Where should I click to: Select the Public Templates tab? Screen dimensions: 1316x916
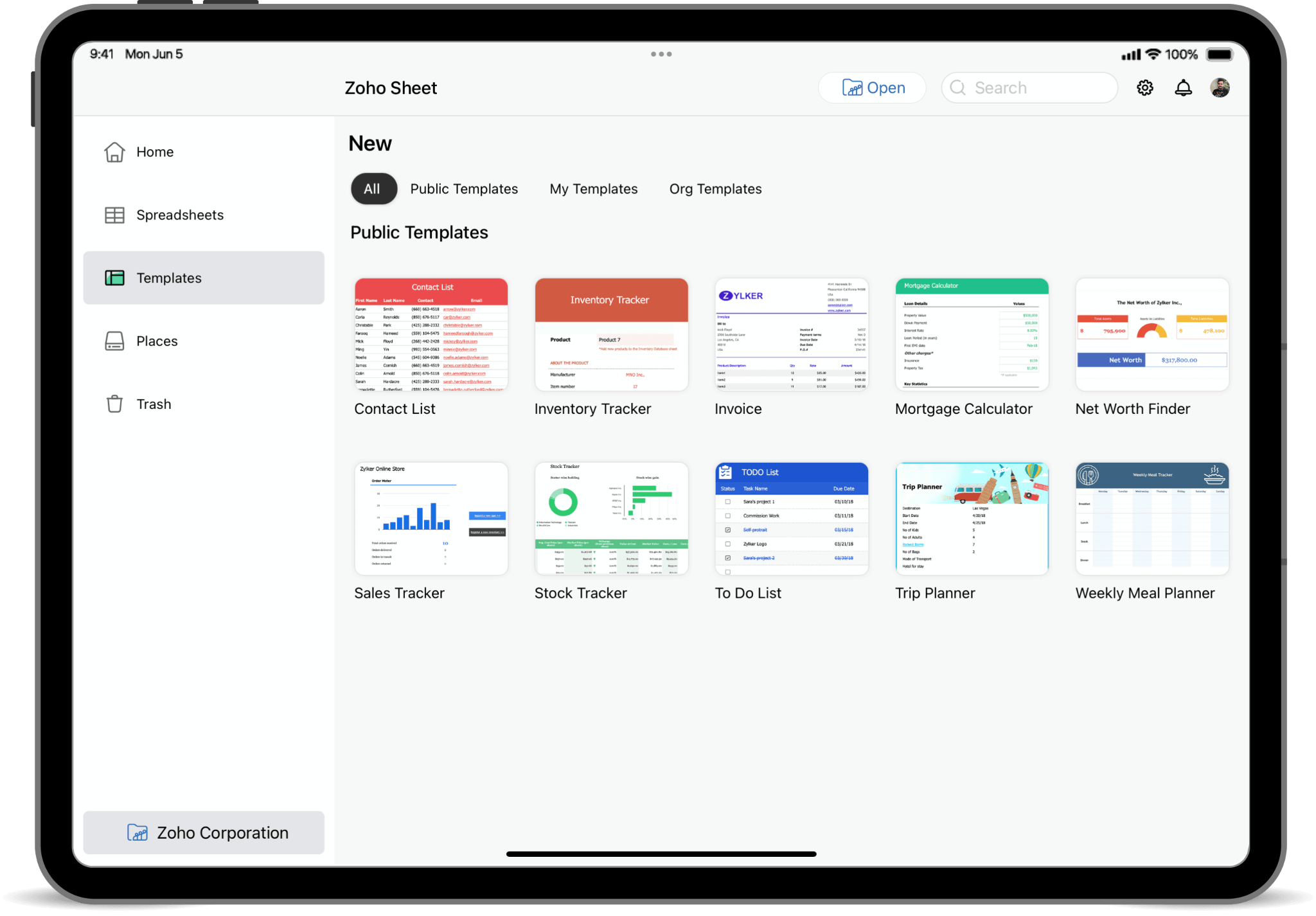pos(464,188)
